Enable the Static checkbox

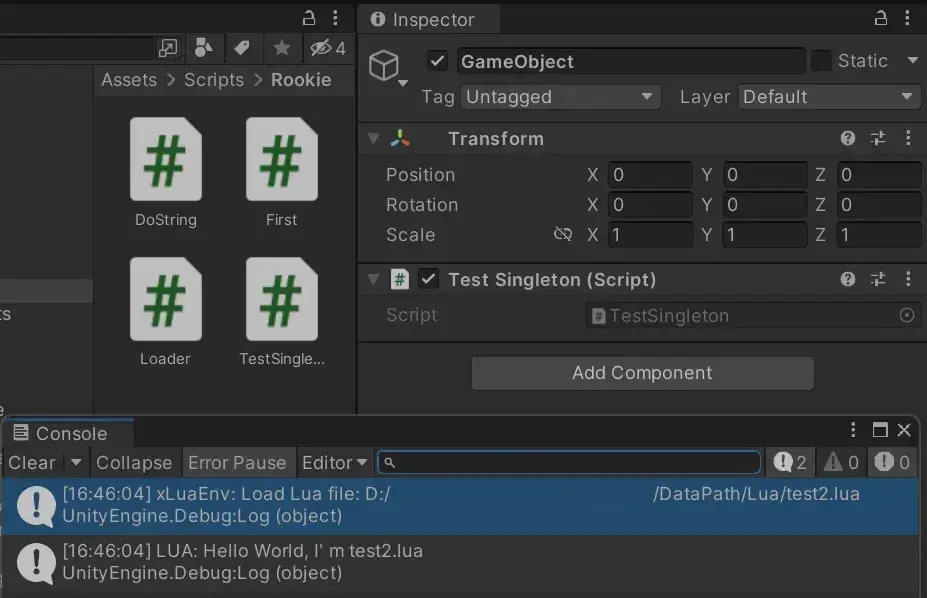pyautogui.click(x=821, y=60)
